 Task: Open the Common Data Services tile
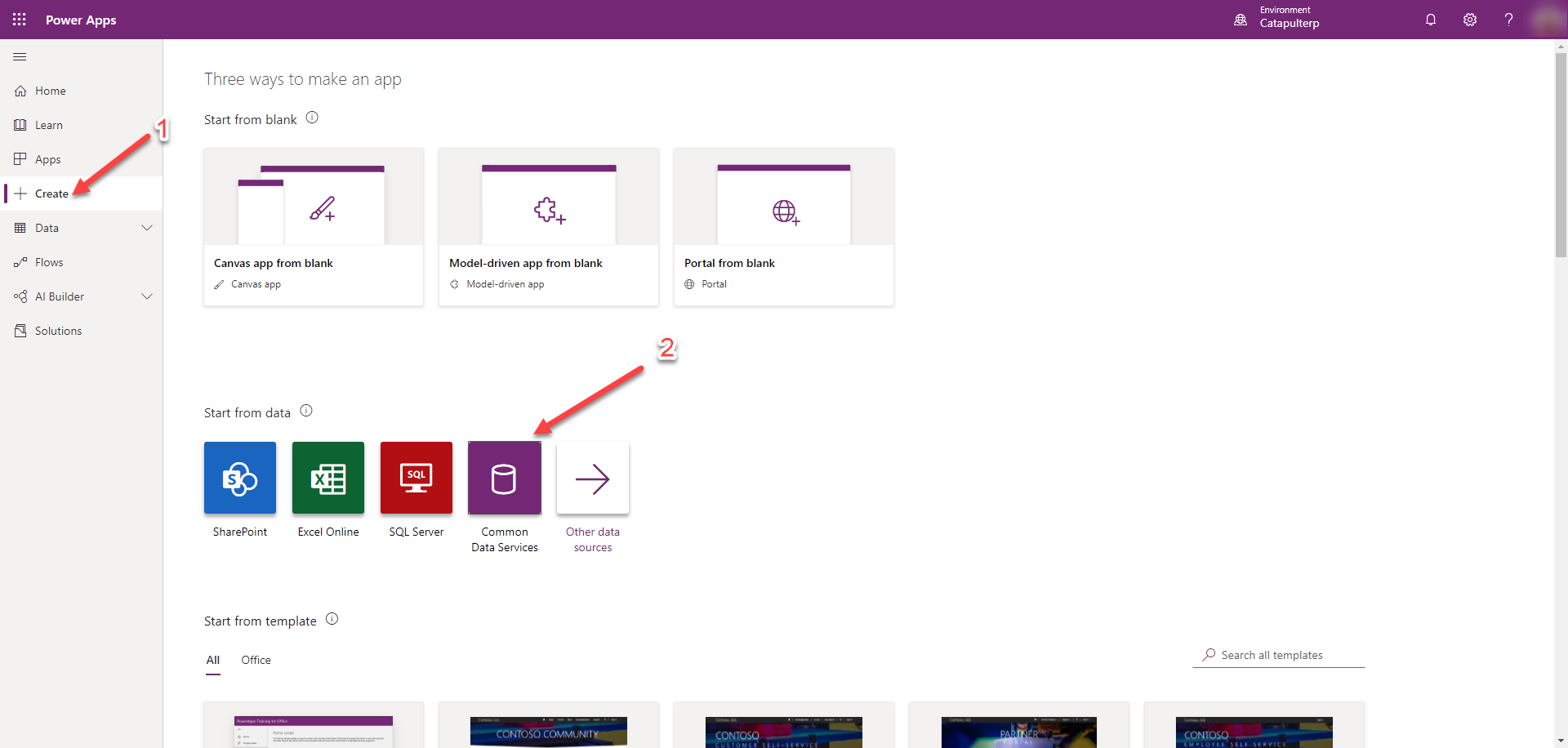click(505, 478)
